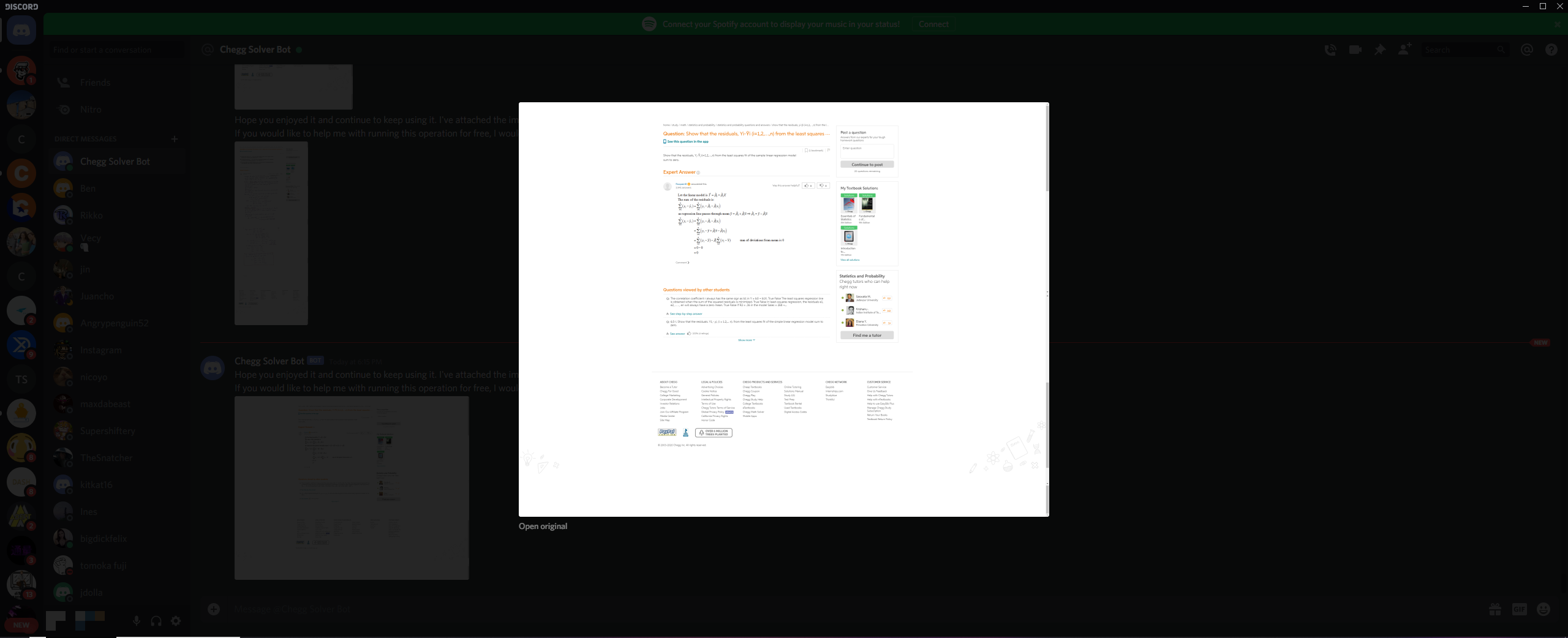This screenshot has width=1568, height=638.
Task: Open the Help icon
Action: coord(1551,50)
